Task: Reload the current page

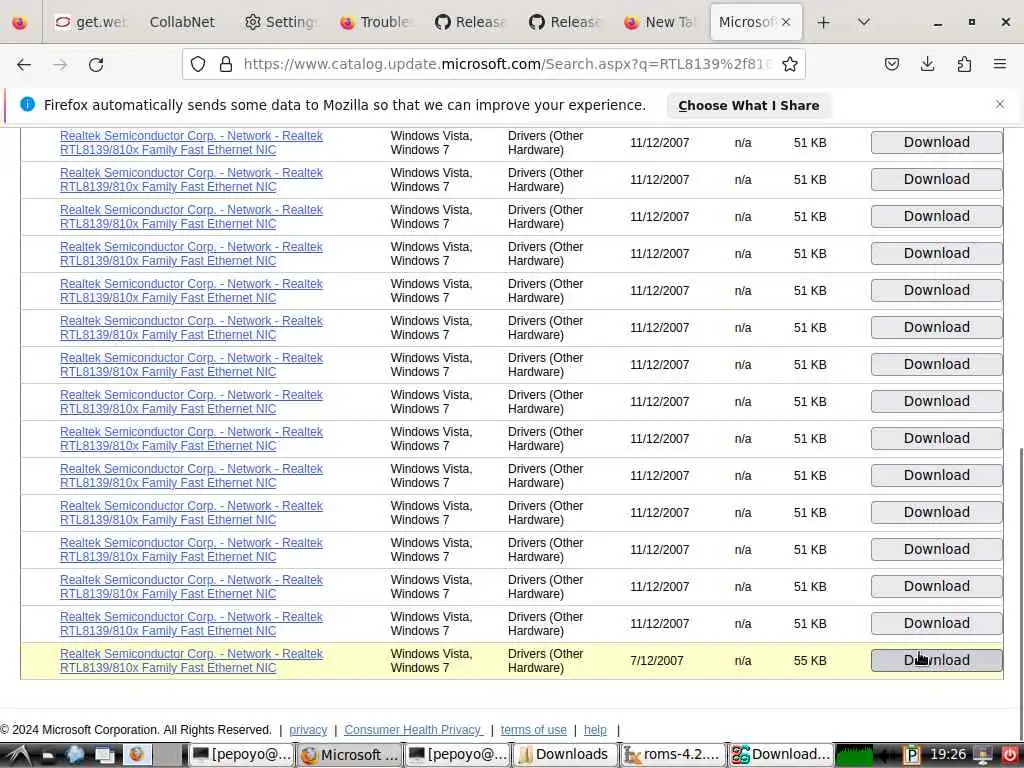Action: tap(96, 64)
